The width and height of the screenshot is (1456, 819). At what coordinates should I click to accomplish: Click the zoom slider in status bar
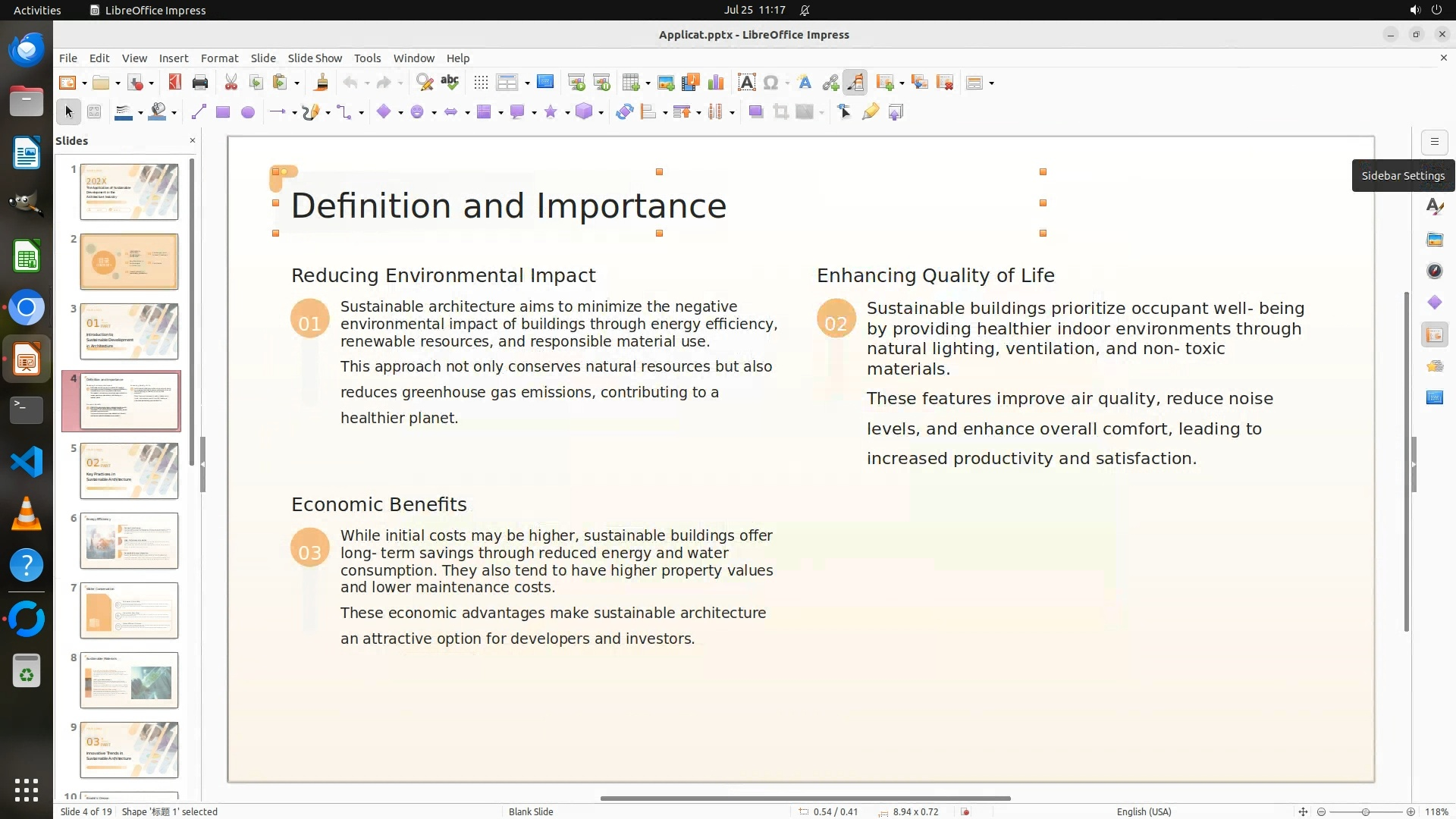(1365, 811)
